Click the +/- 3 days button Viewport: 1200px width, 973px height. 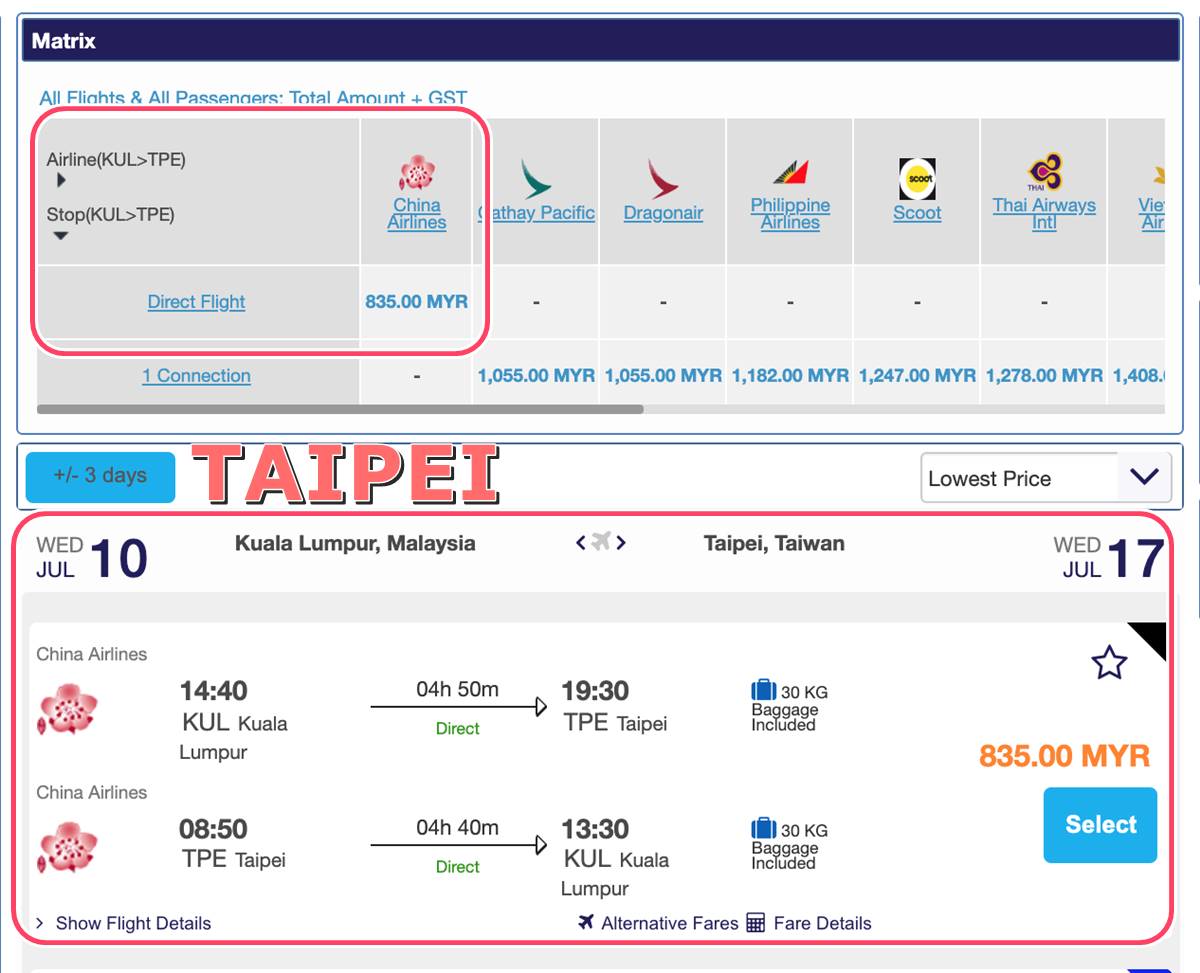pyautogui.click(x=100, y=476)
